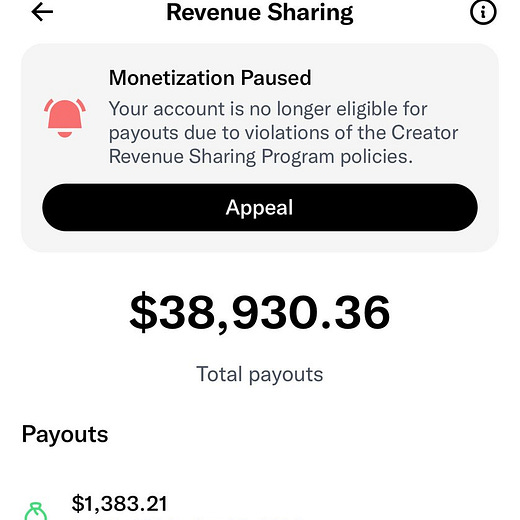This screenshot has width=520, height=520.
Task: Select the Payouts section heading
Action: (65, 435)
